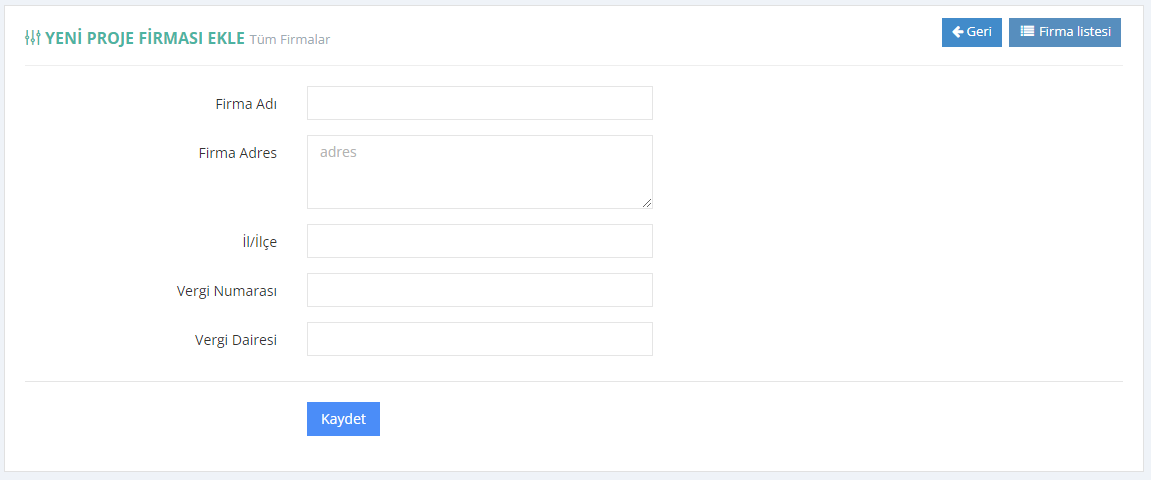
Task: Focus the İl/İlçe input field
Action: 479,241
